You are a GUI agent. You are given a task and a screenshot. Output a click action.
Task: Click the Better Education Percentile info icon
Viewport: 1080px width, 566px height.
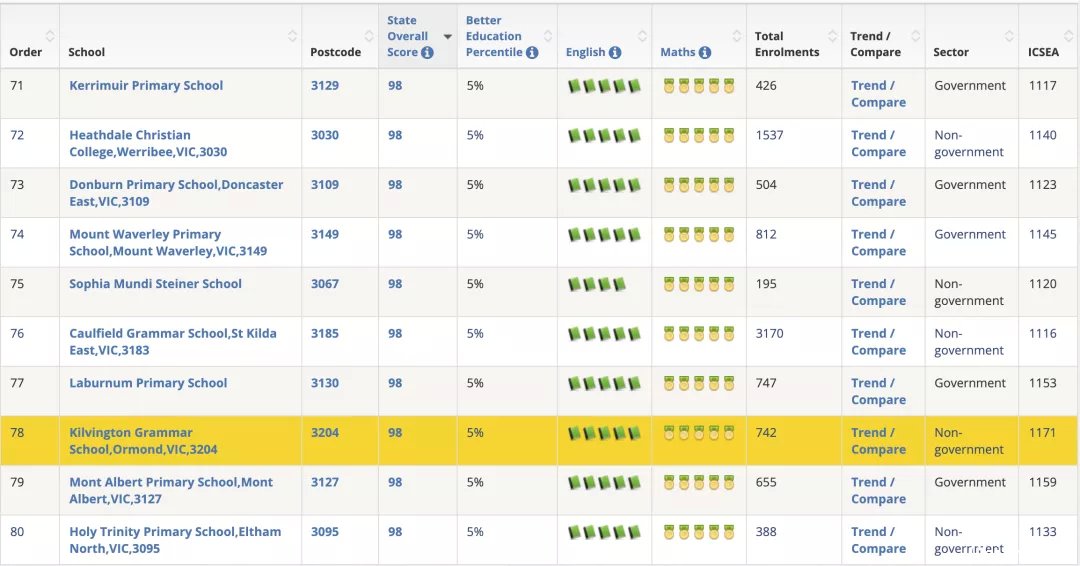click(532, 52)
